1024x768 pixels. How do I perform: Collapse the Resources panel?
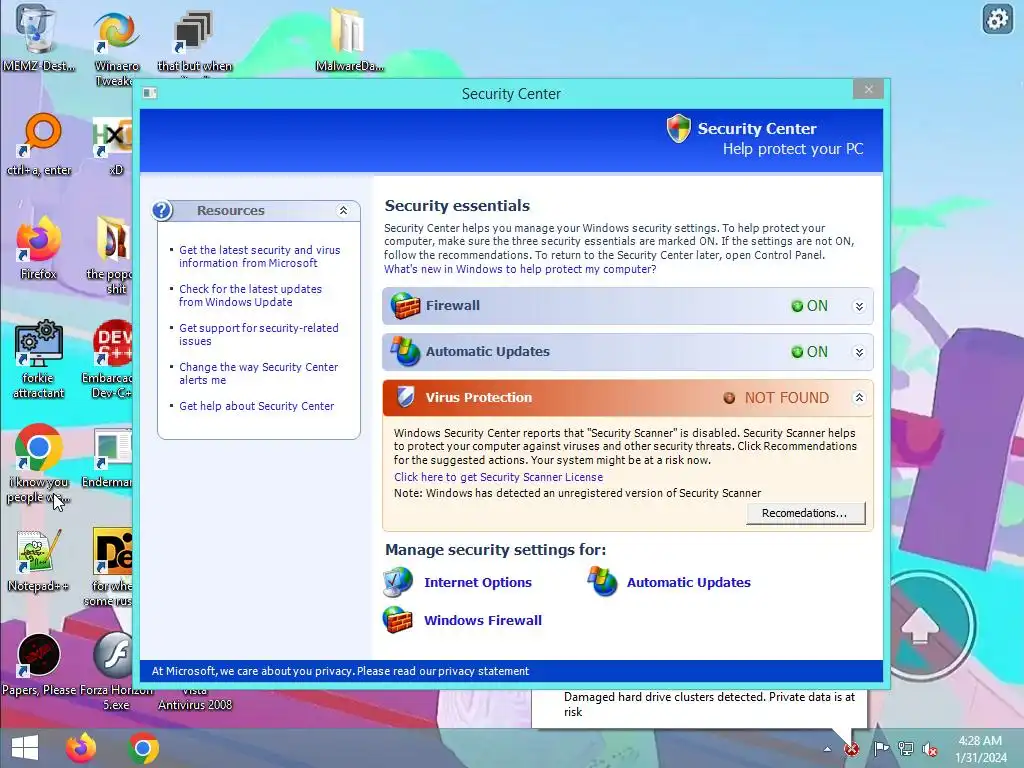click(x=344, y=210)
